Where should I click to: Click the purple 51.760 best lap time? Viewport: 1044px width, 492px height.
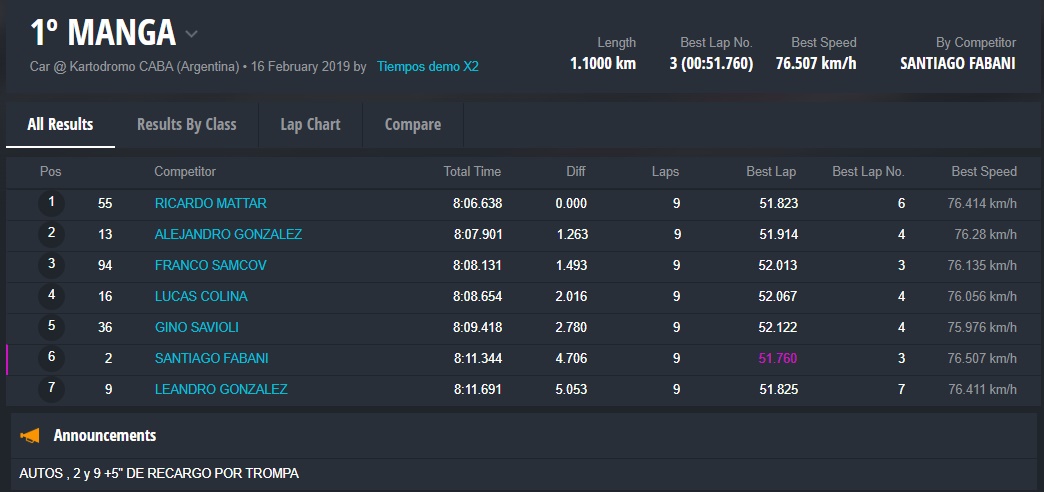pyautogui.click(x=777, y=358)
